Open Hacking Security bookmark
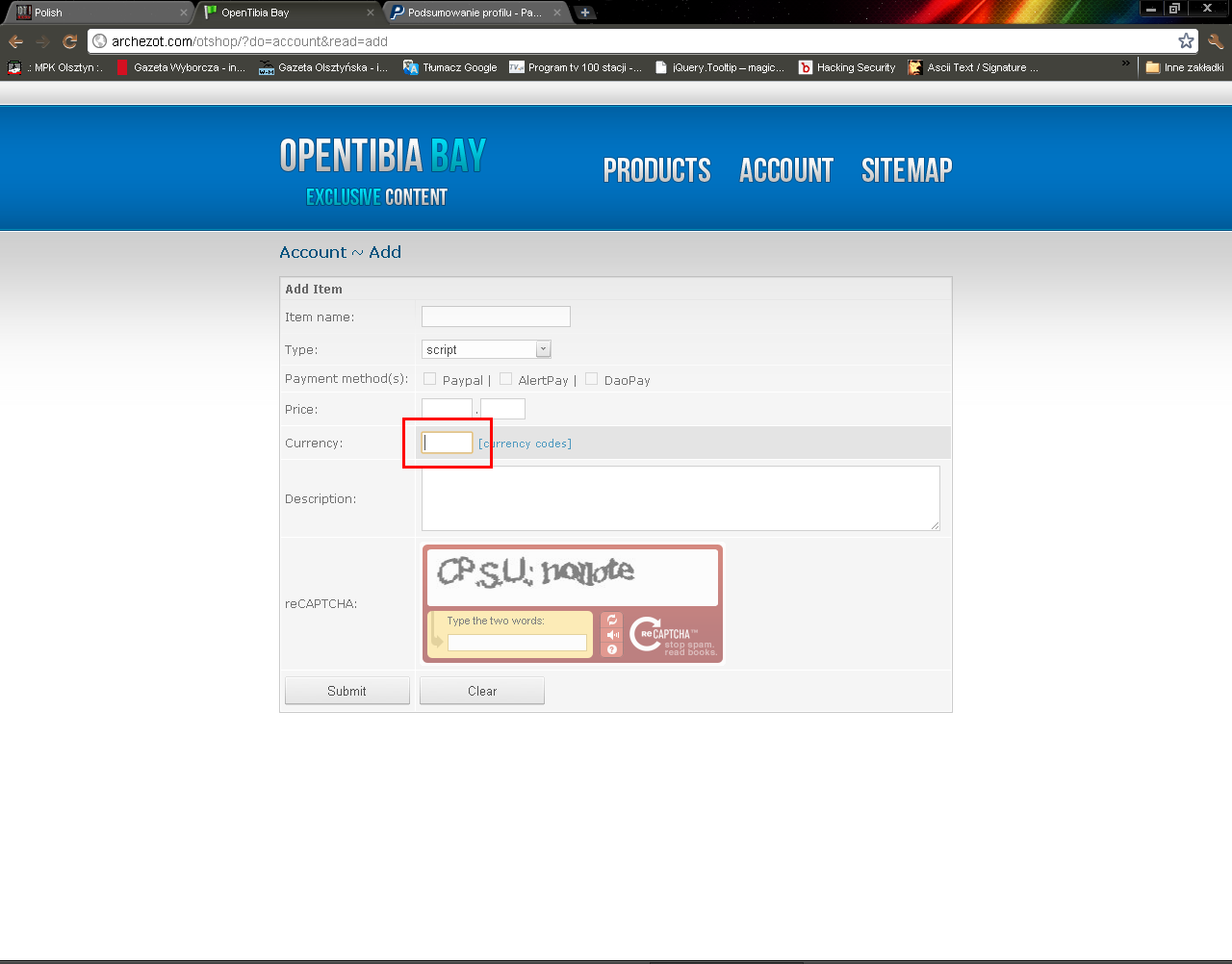 point(846,67)
